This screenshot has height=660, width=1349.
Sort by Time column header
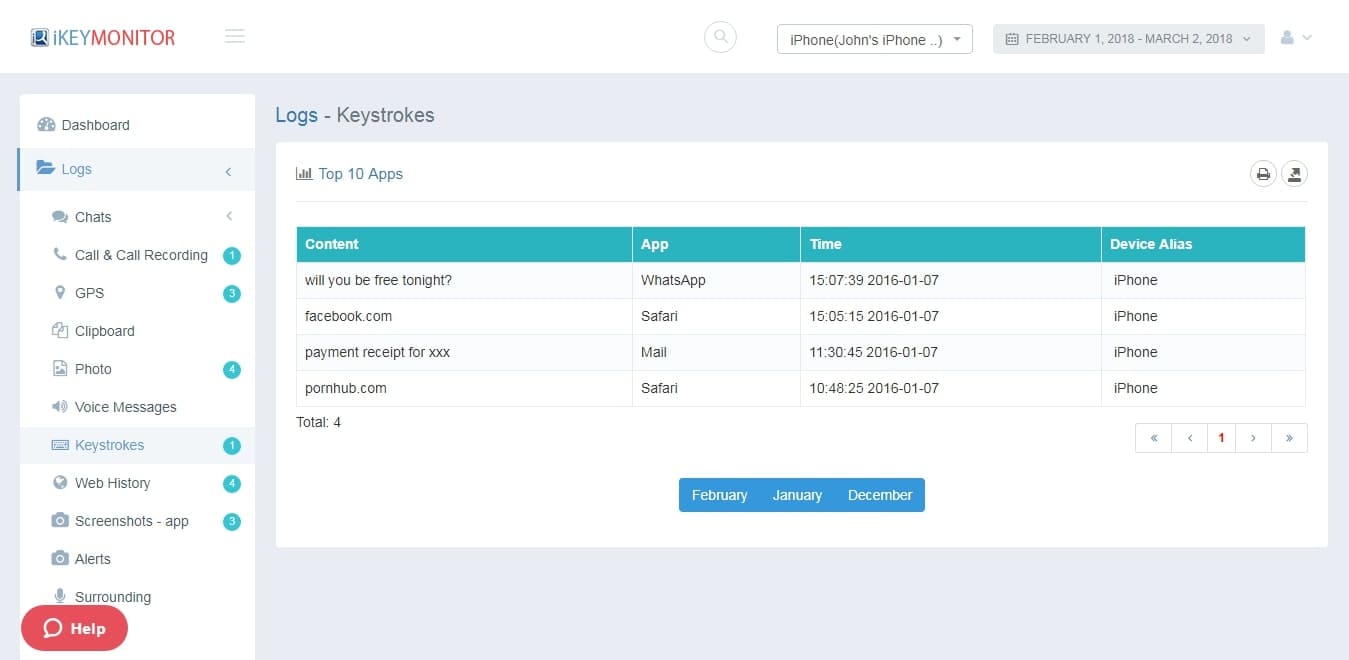(x=951, y=244)
